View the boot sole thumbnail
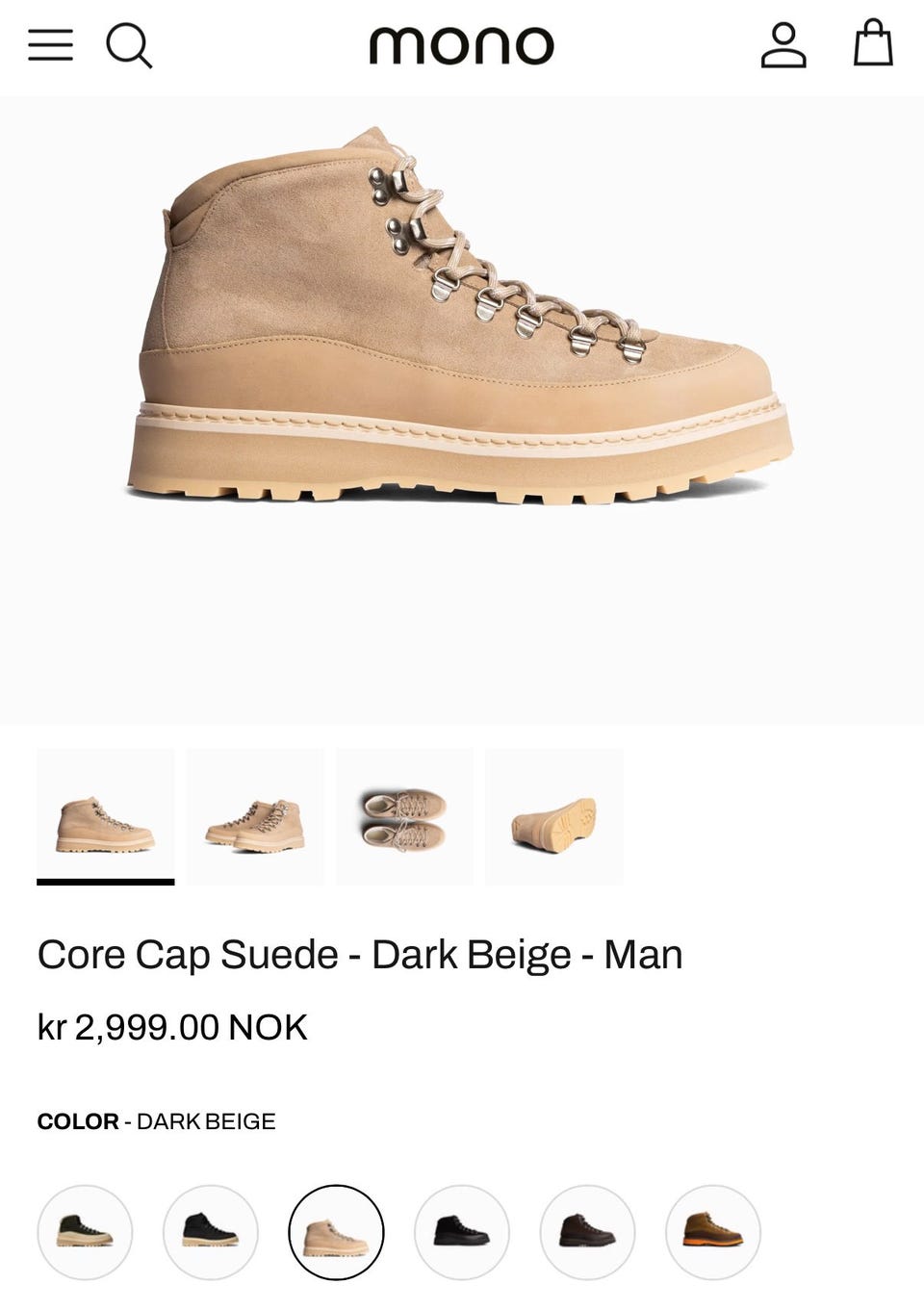924x1310 pixels. [x=554, y=816]
